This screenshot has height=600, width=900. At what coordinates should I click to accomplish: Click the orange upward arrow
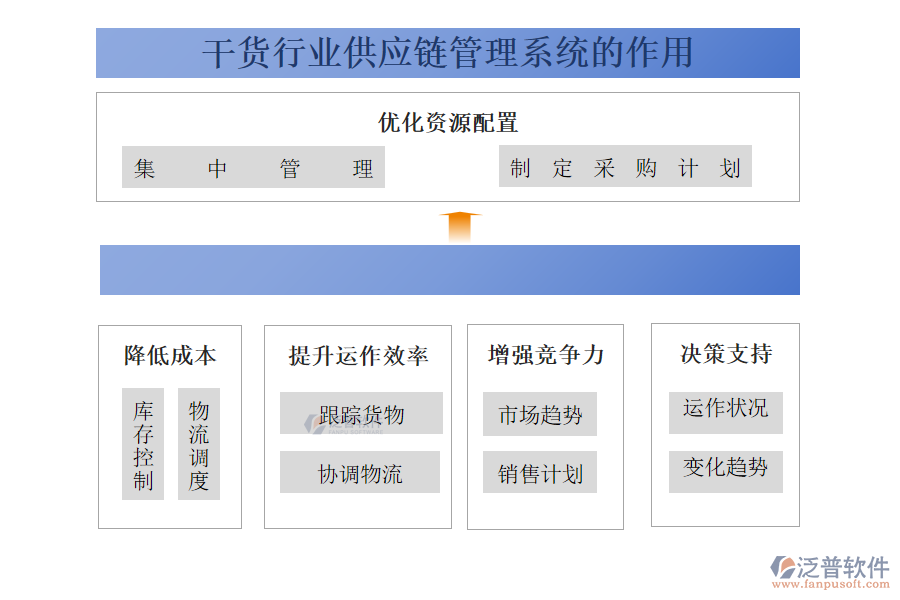[x=460, y=227]
